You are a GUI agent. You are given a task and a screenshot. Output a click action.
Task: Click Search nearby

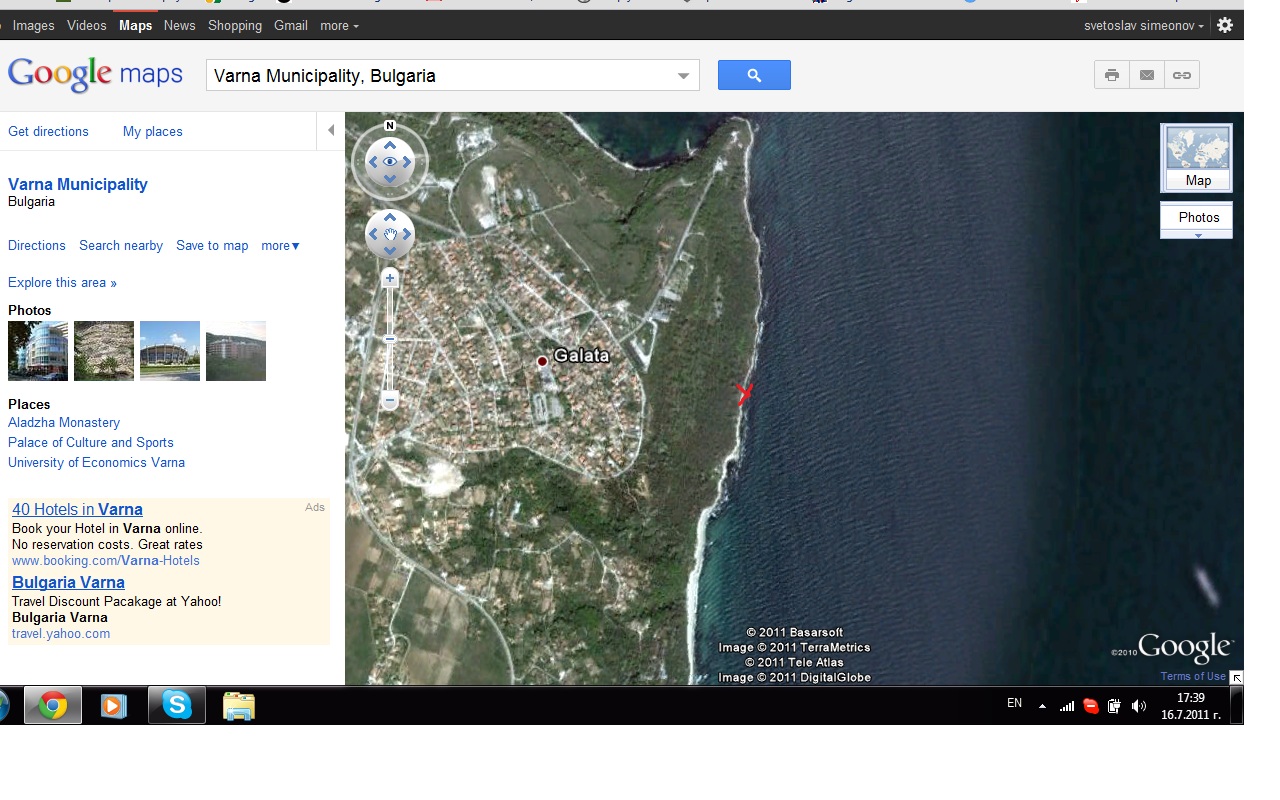(x=121, y=246)
